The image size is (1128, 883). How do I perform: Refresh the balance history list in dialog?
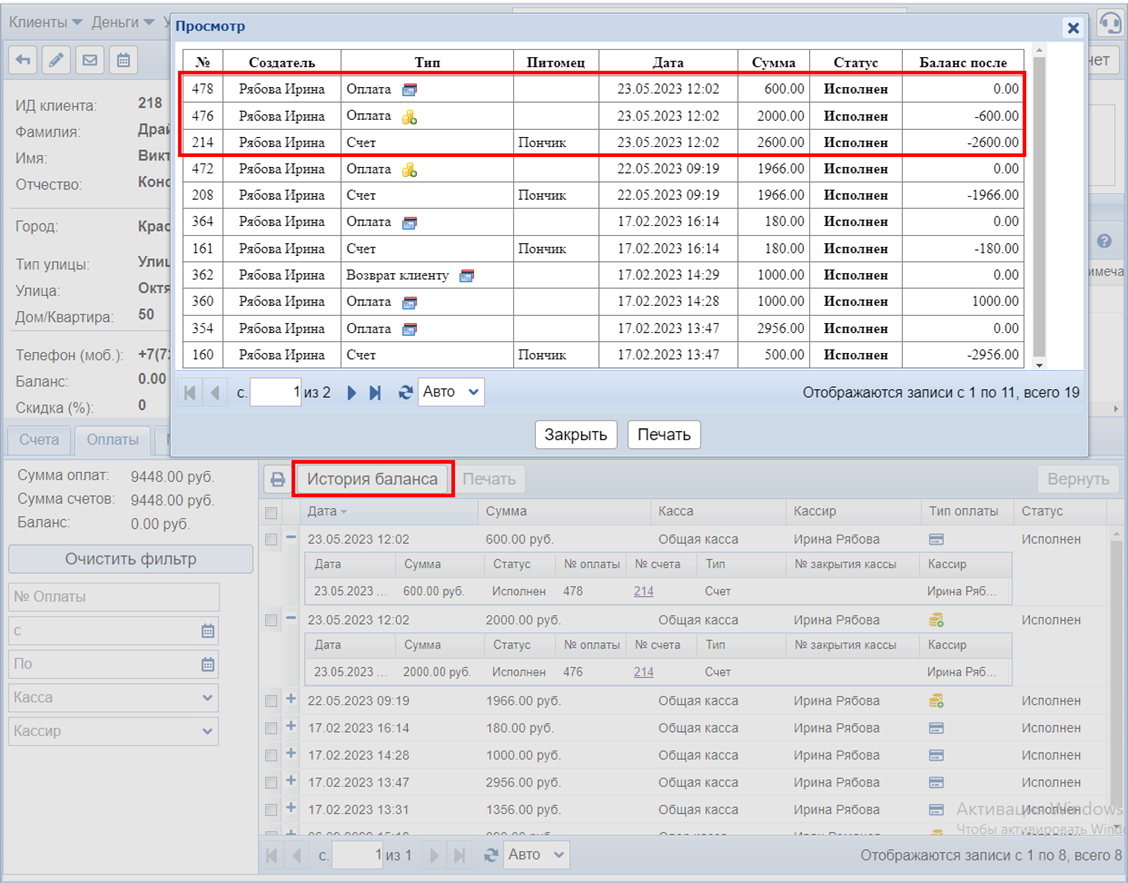[405, 393]
